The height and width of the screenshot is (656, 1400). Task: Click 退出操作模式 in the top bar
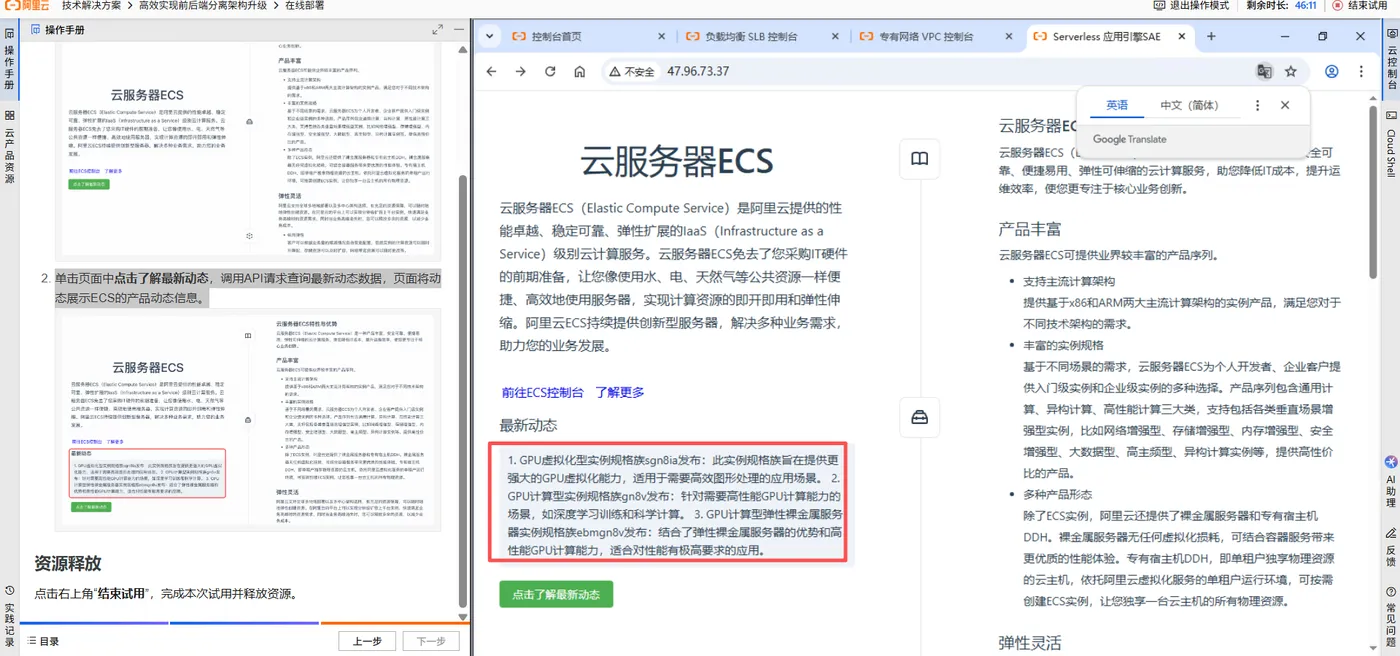(x=1192, y=6)
